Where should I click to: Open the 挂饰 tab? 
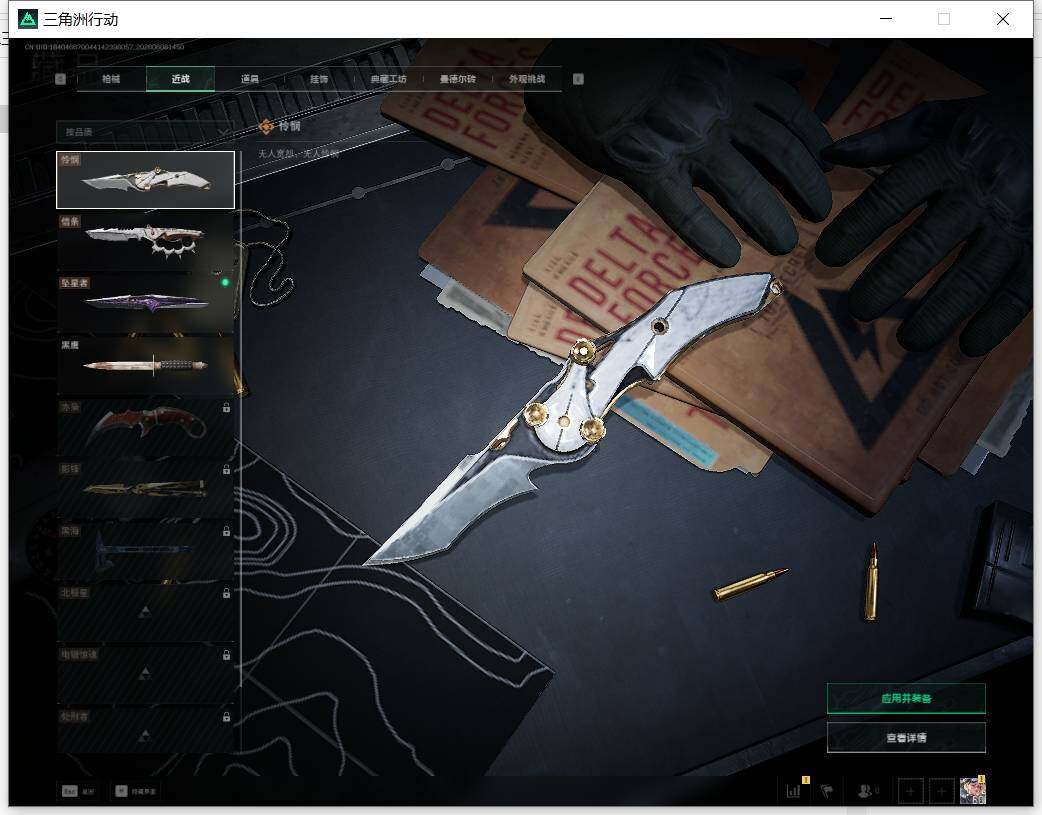tap(319, 79)
